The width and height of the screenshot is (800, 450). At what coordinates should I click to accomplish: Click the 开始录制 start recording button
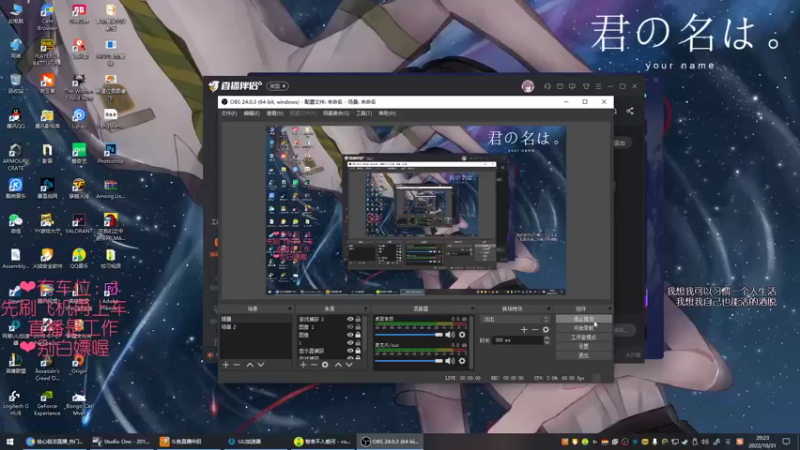[x=584, y=328]
